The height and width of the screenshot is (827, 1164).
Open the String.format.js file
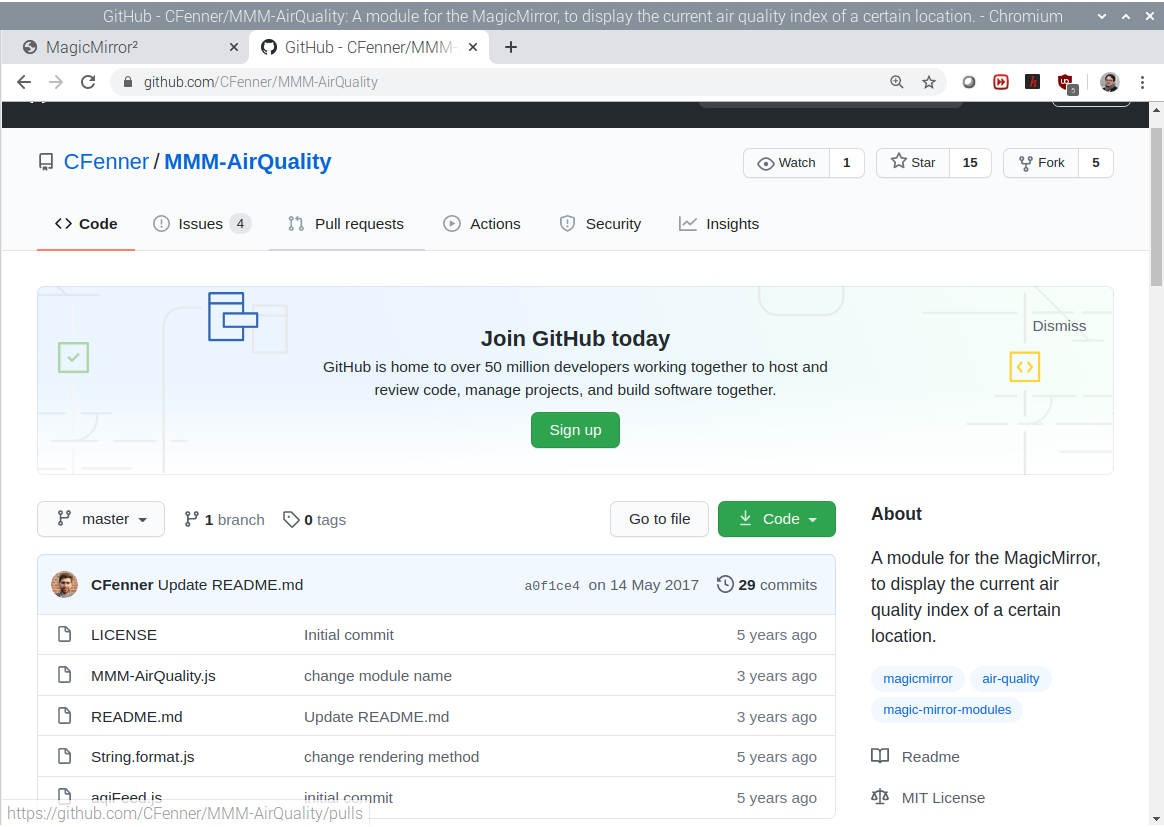click(143, 757)
